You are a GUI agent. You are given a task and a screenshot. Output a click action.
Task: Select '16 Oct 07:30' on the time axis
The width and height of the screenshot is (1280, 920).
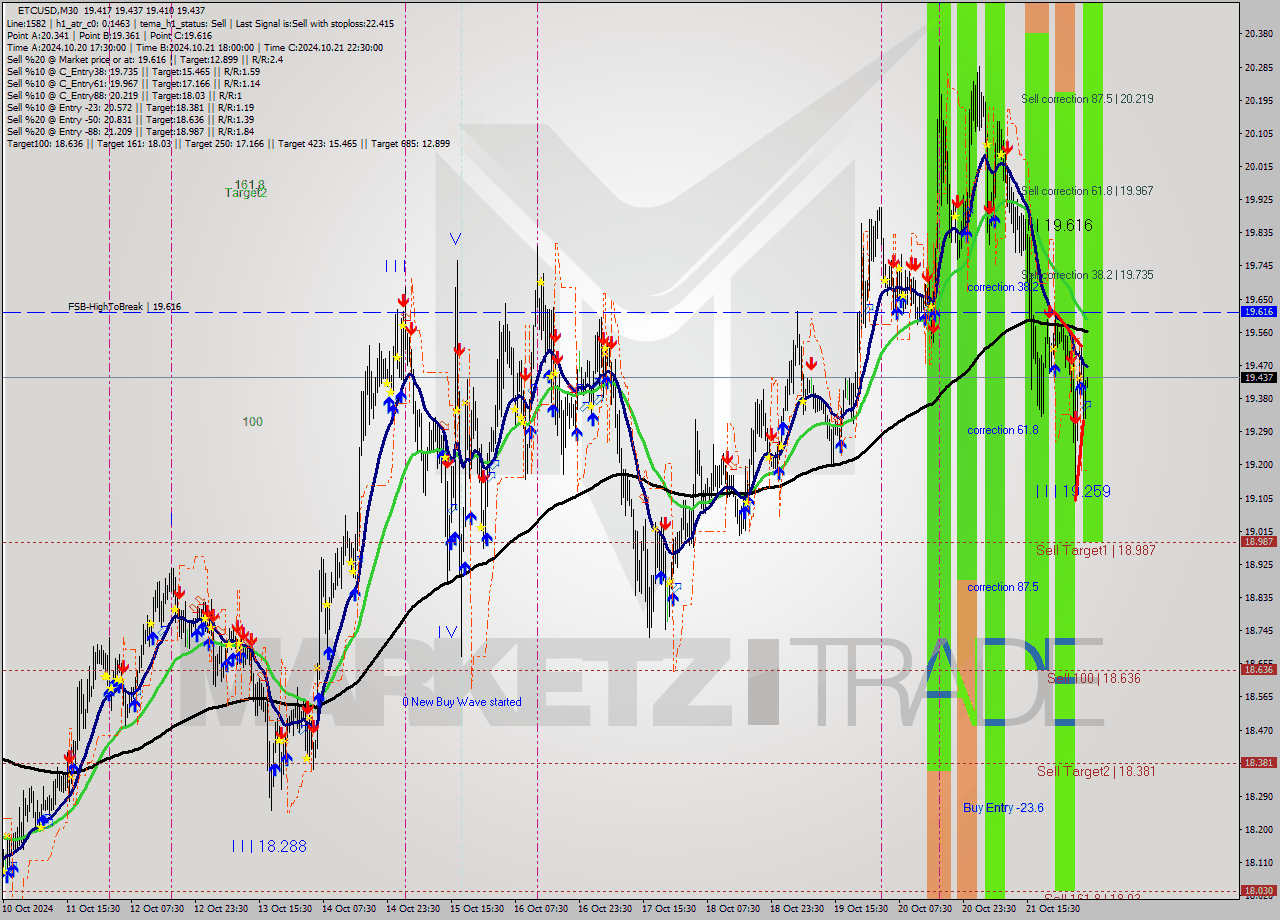(540, 909)
